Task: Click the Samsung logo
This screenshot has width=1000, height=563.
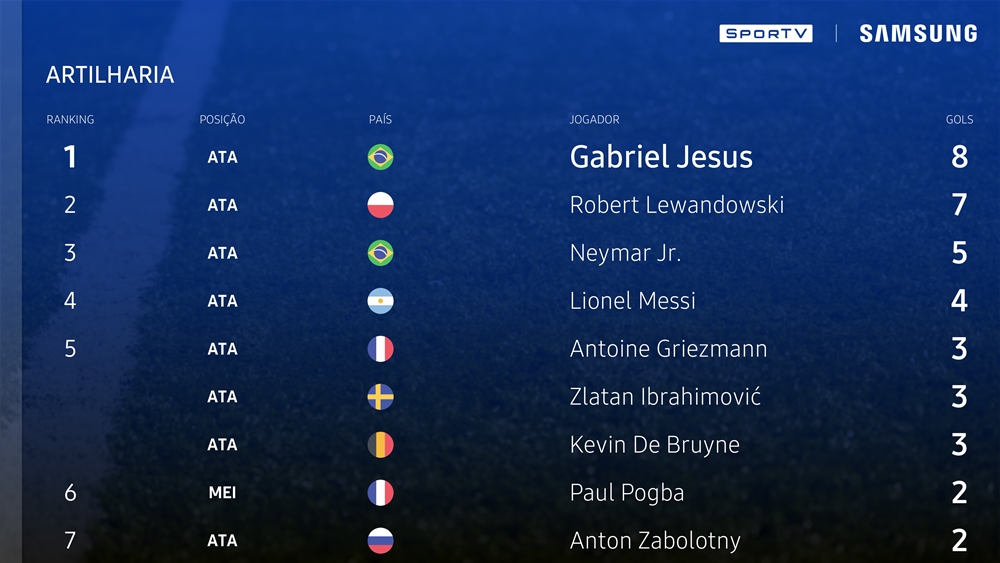Action: coord(918,33)
